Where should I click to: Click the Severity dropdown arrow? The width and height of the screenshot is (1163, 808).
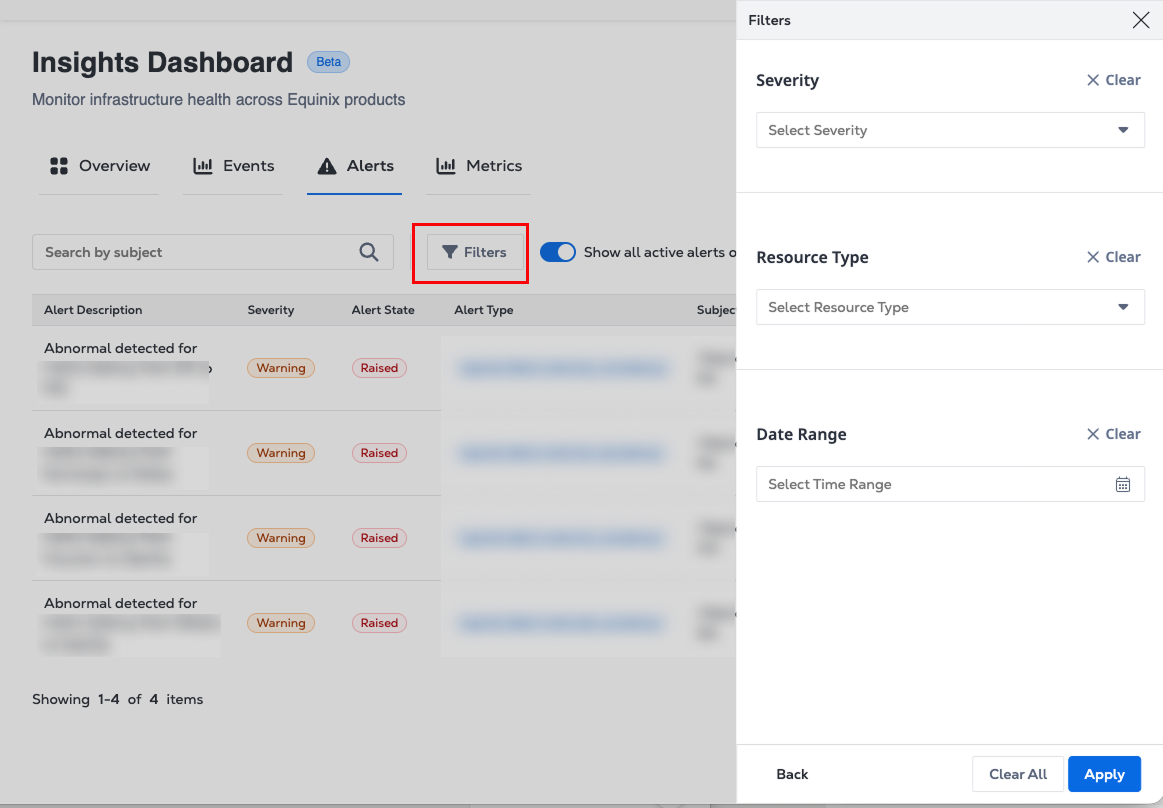tap(1123, 131)
